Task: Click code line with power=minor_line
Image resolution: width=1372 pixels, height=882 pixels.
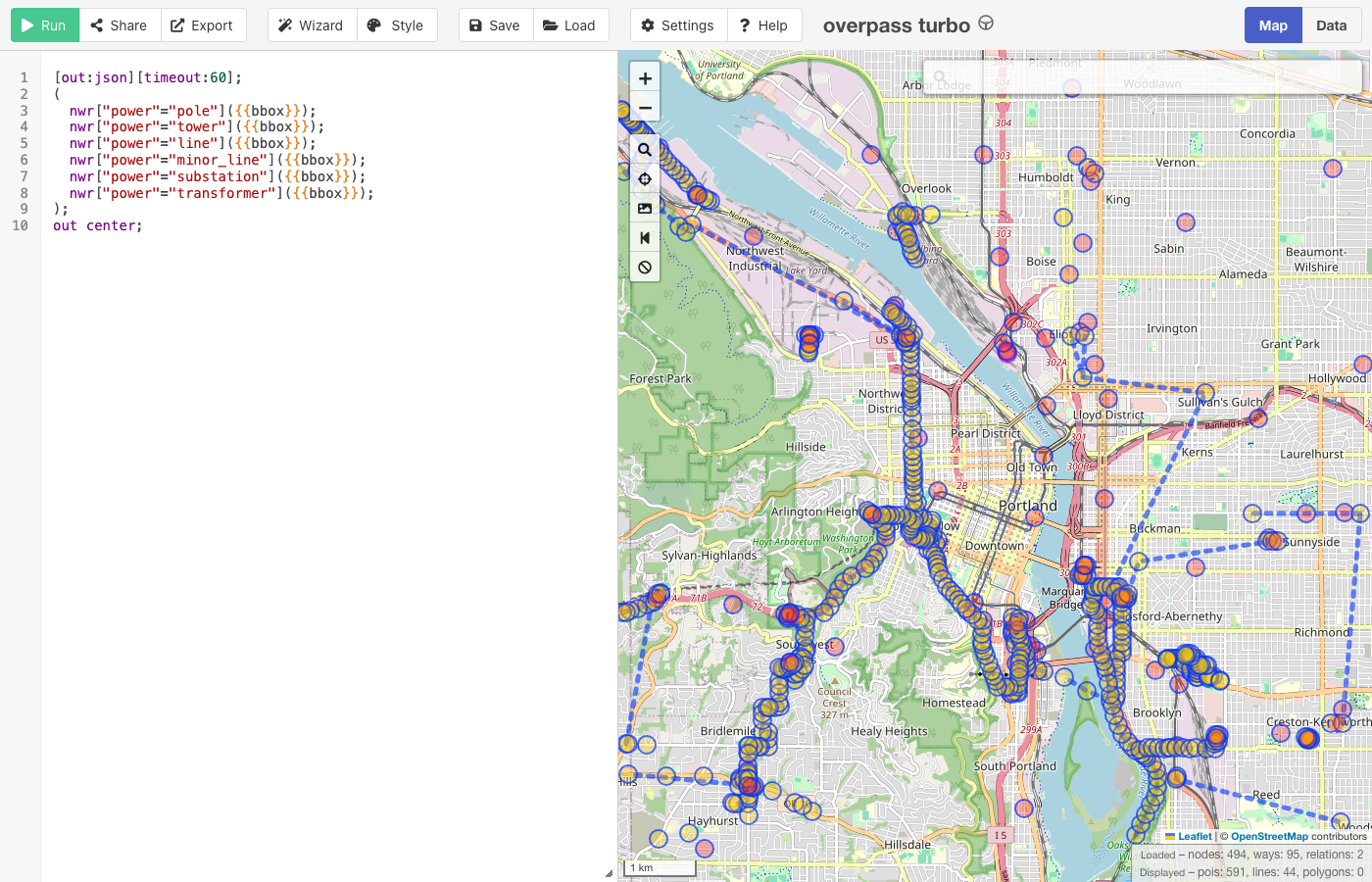Action: [218, 160]
